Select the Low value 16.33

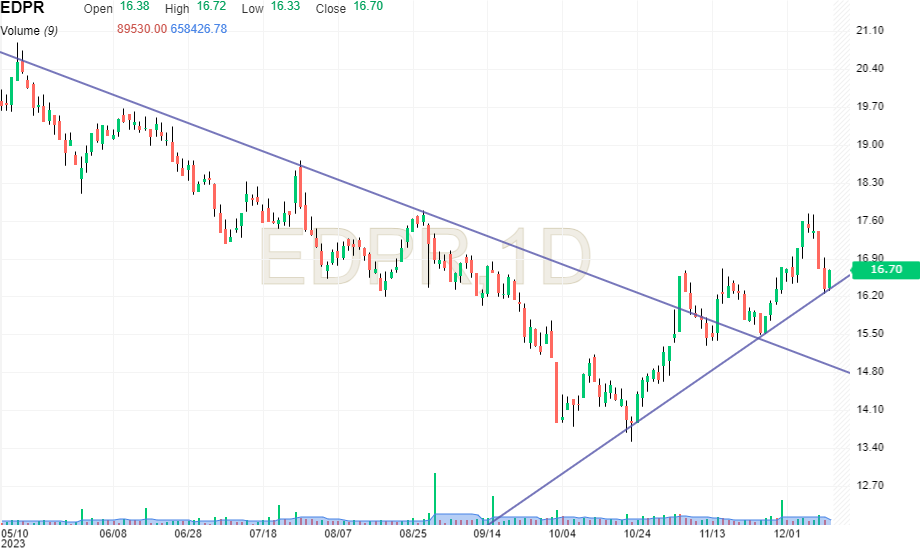[x=285, y=6]
